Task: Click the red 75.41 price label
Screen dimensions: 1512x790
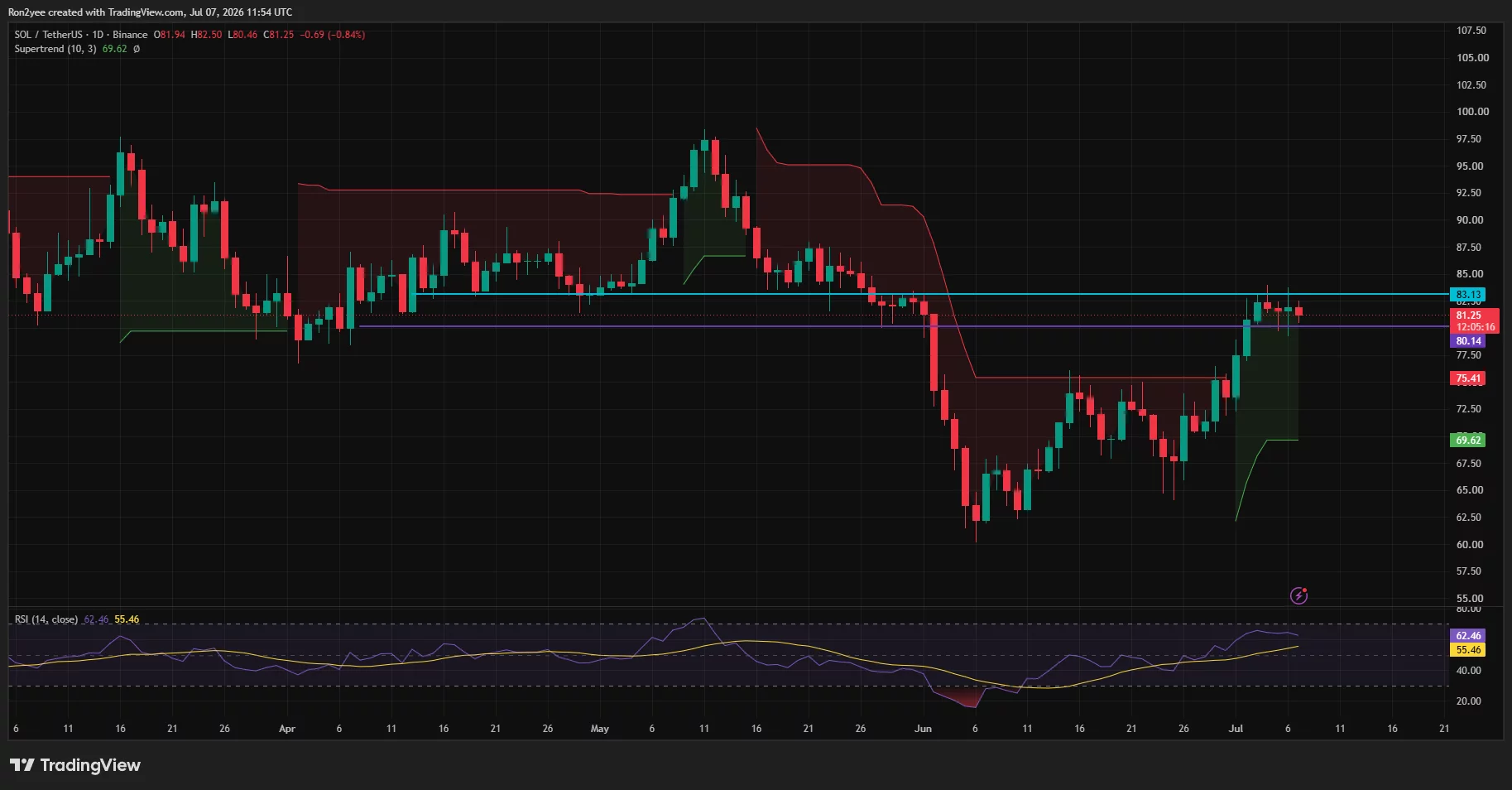Action: [1468, 378]
